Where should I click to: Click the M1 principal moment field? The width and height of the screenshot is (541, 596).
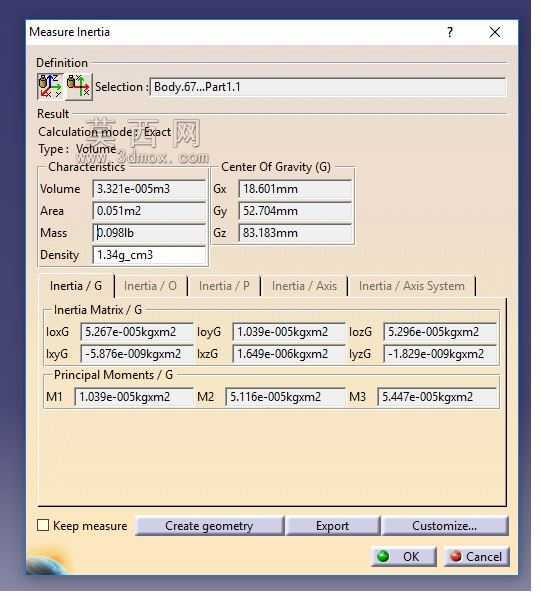coord(134,397)
